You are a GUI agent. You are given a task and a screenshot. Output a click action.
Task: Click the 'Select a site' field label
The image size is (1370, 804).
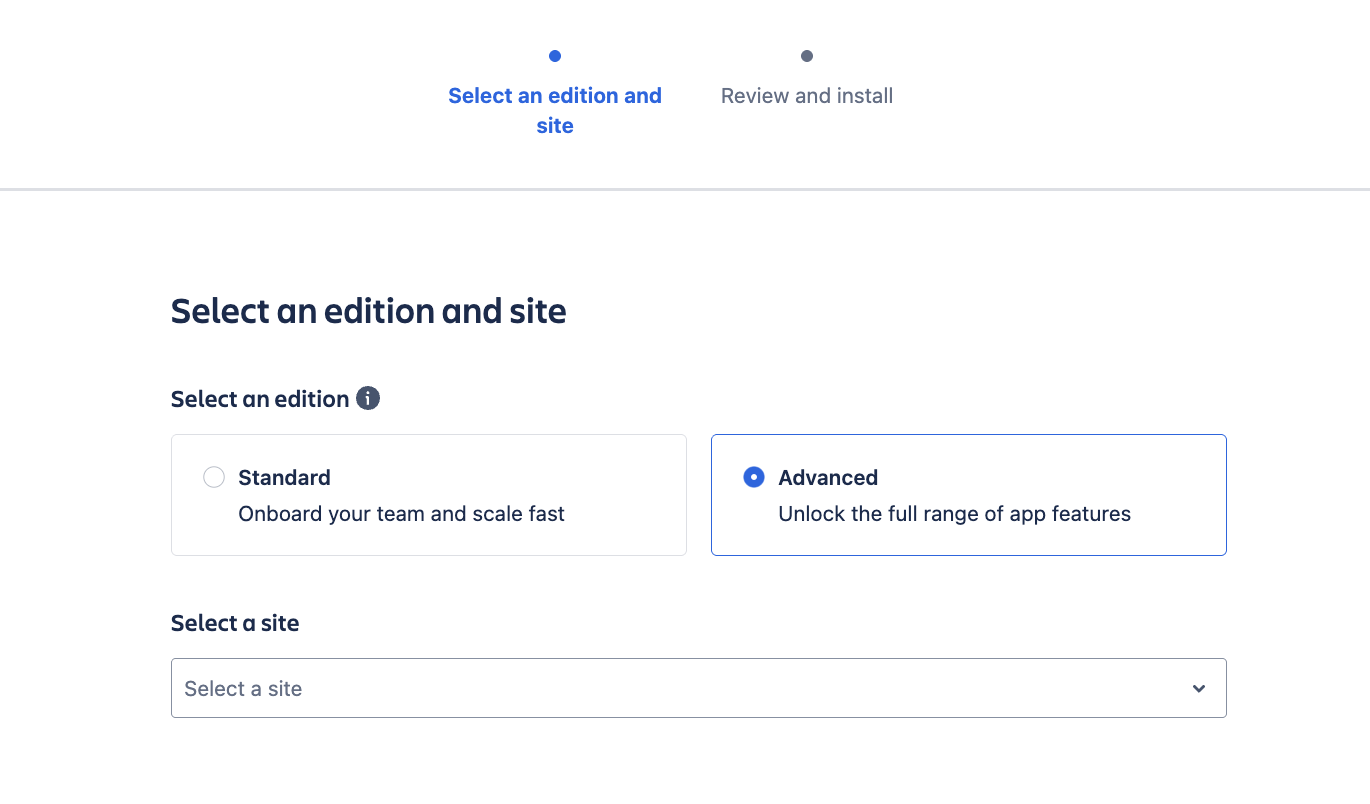point(235,623)
